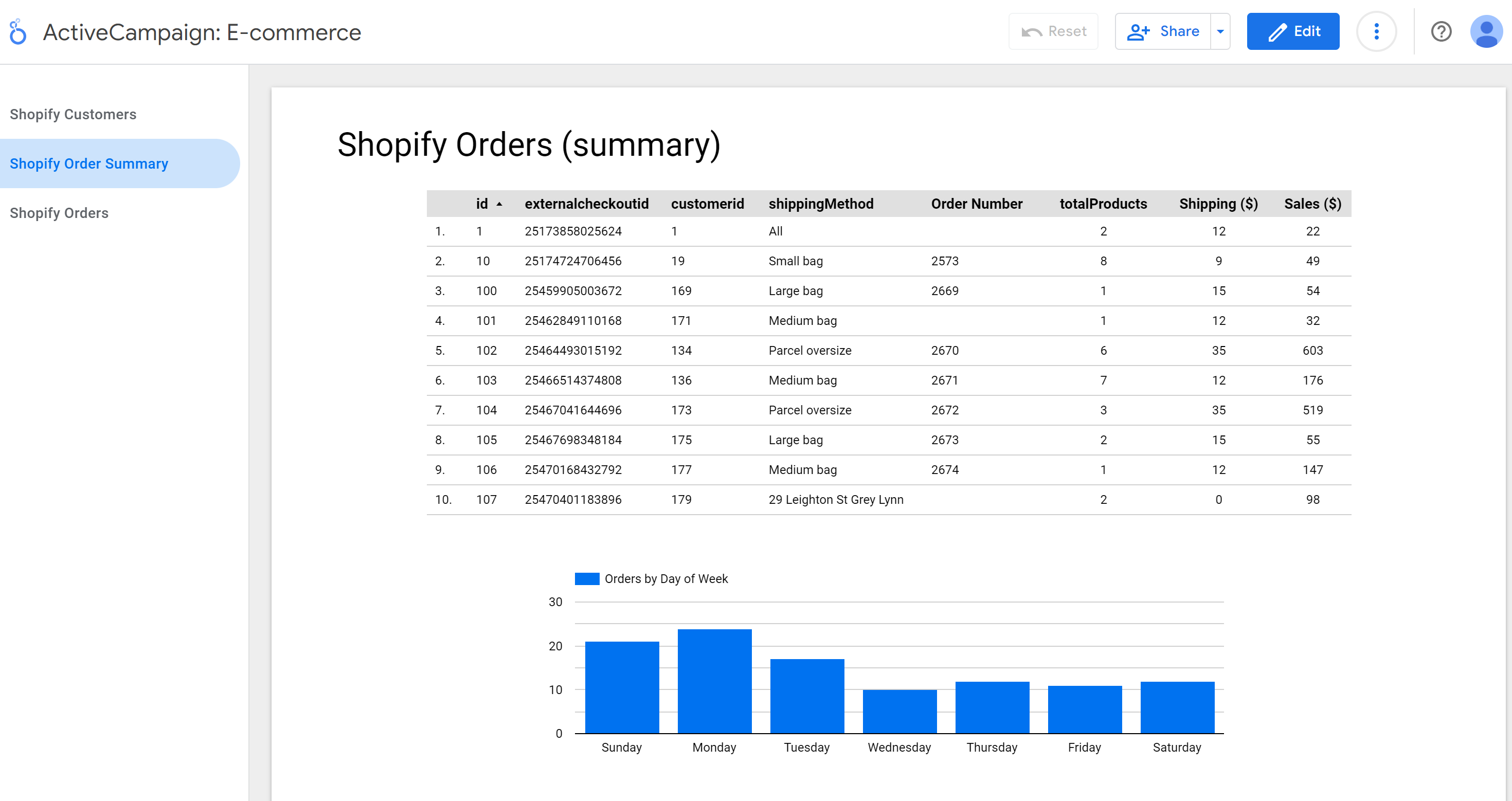Click checkout id 25173858025624
Image resolution: width=1512 pixels, height=801 pixels.
pyautogui.click(x=573, y=232)
